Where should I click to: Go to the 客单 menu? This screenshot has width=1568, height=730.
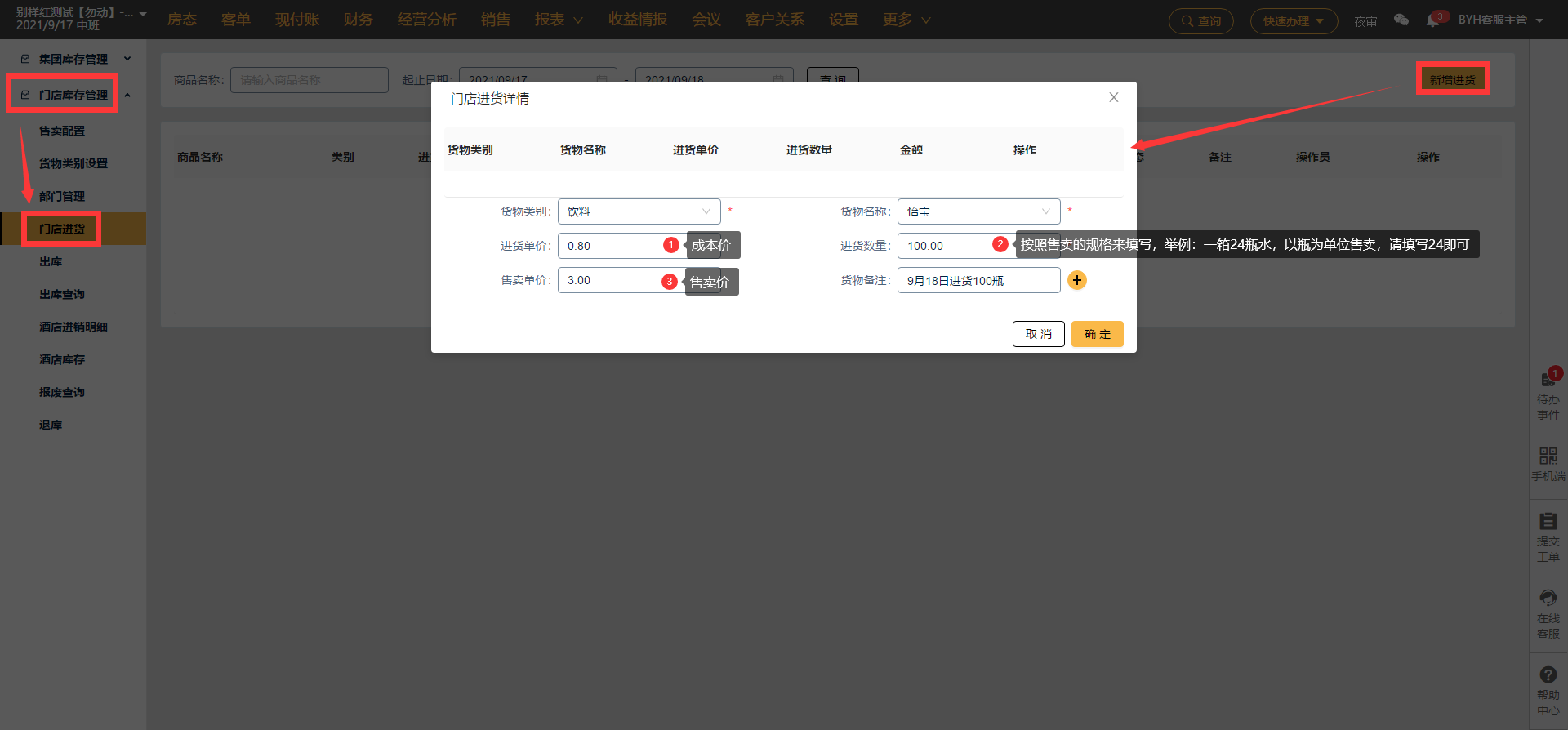coord(236,20)
